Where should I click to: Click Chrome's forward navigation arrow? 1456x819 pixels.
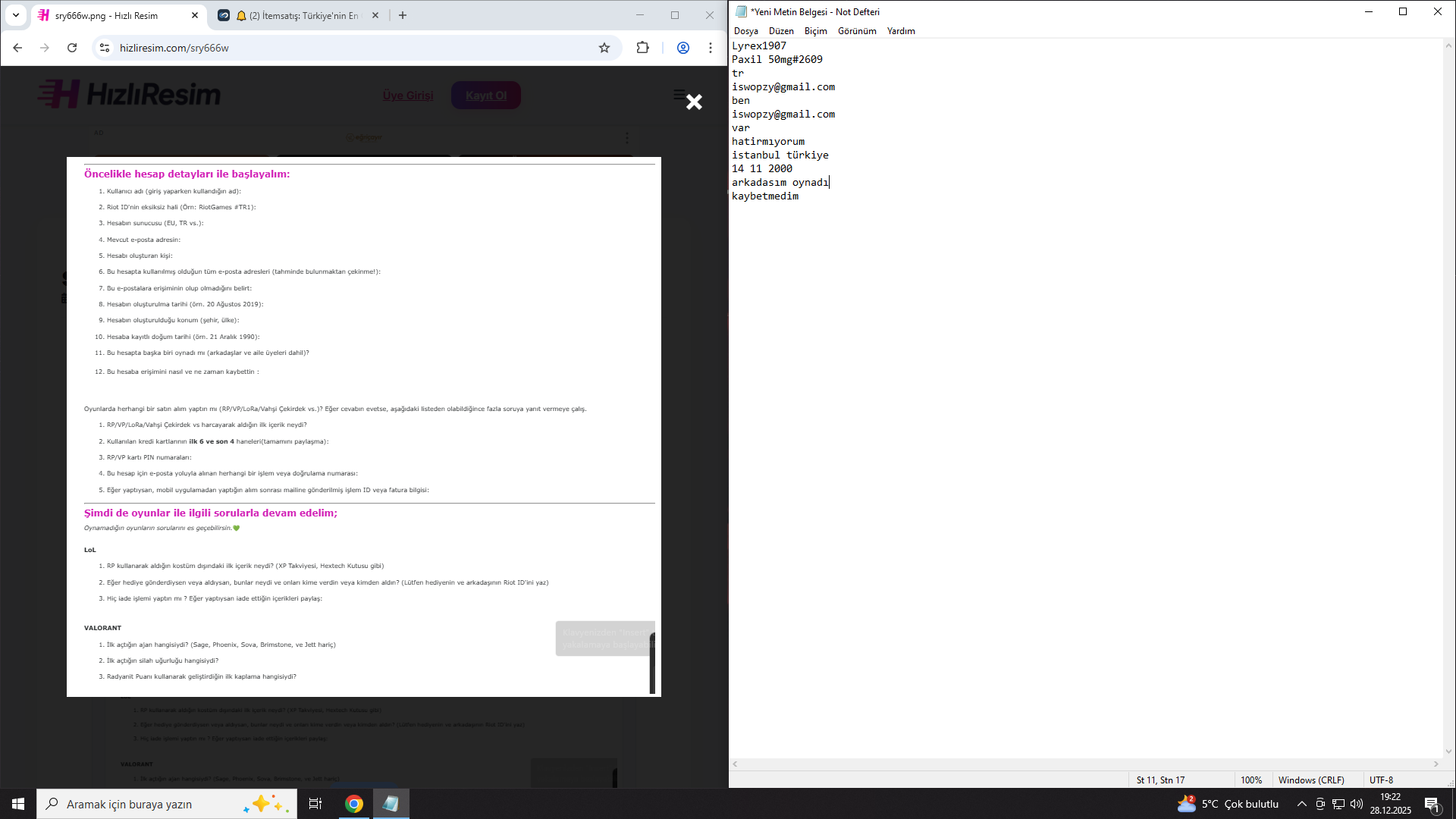point(45,48)
